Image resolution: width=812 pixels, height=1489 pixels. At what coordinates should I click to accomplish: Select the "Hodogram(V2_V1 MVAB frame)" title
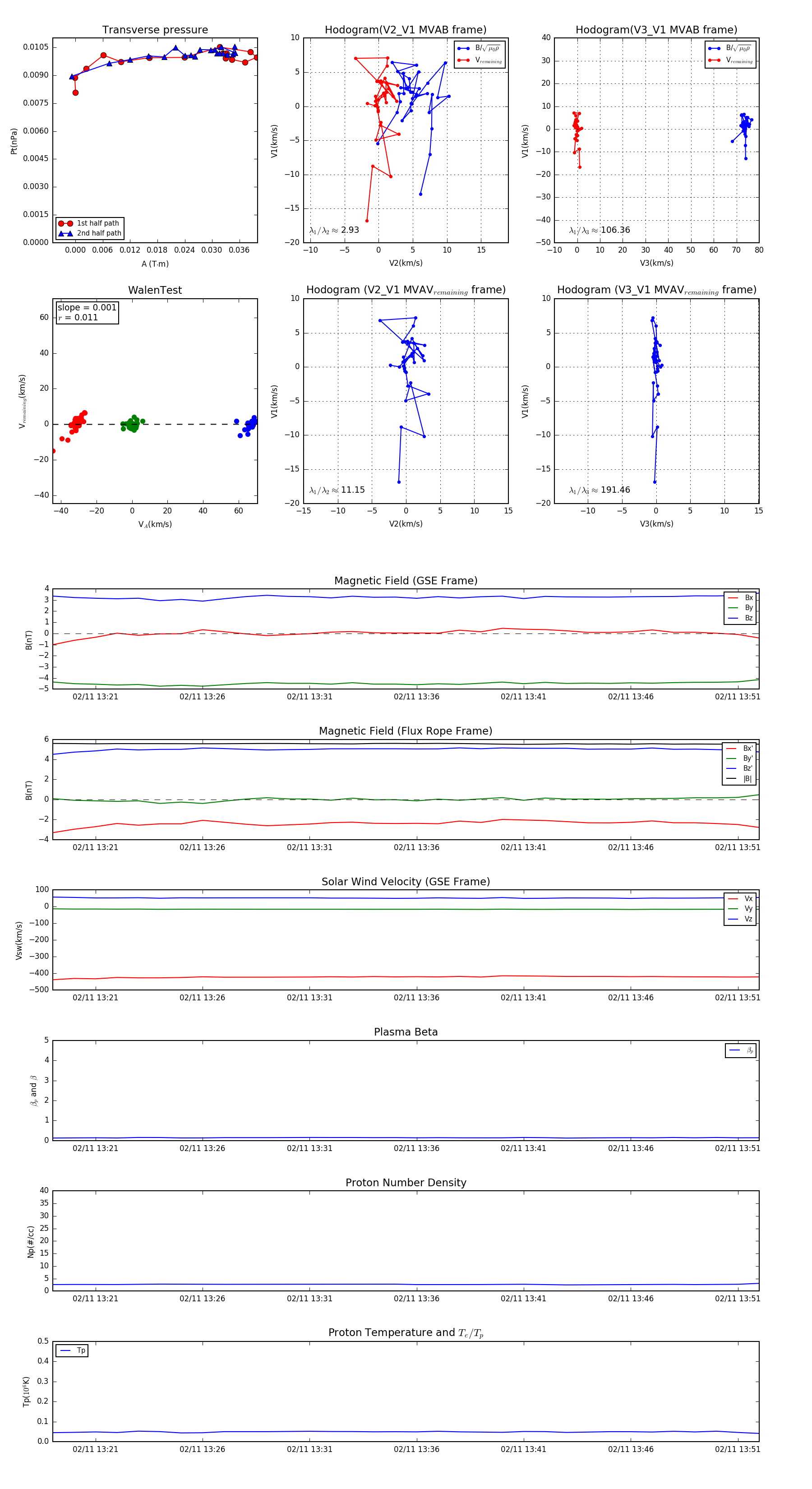[x=406, y=30]
